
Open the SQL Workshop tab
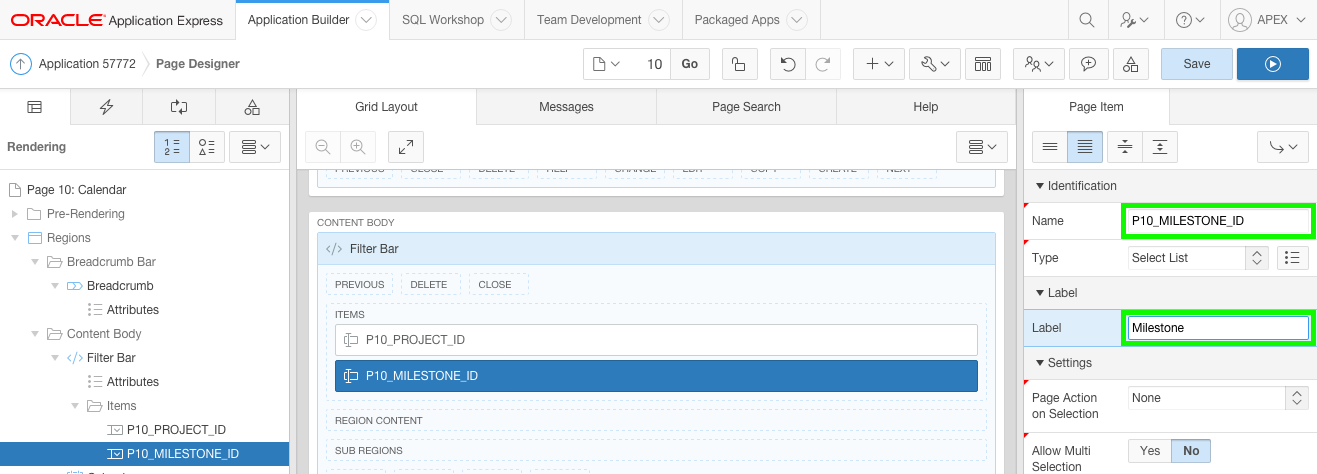tap(442, 20)
